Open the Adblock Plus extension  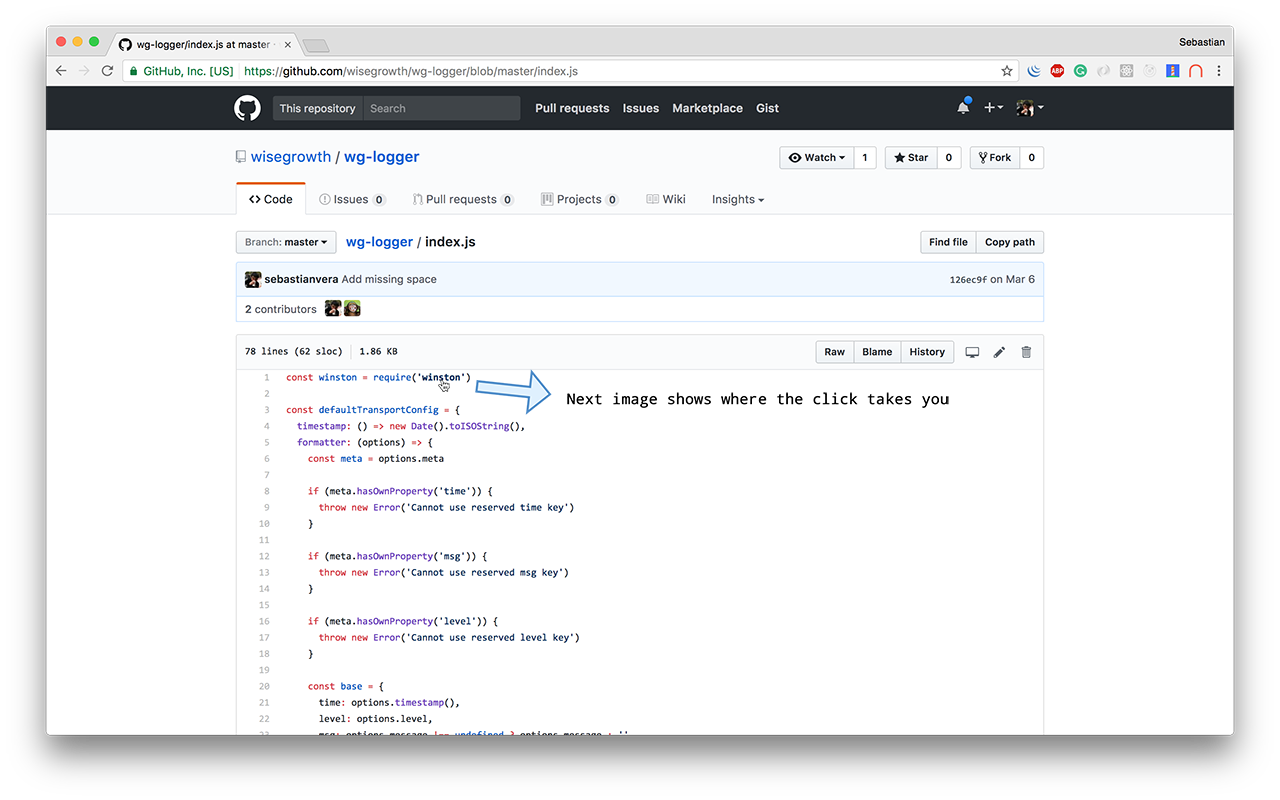coord(1057,71)
